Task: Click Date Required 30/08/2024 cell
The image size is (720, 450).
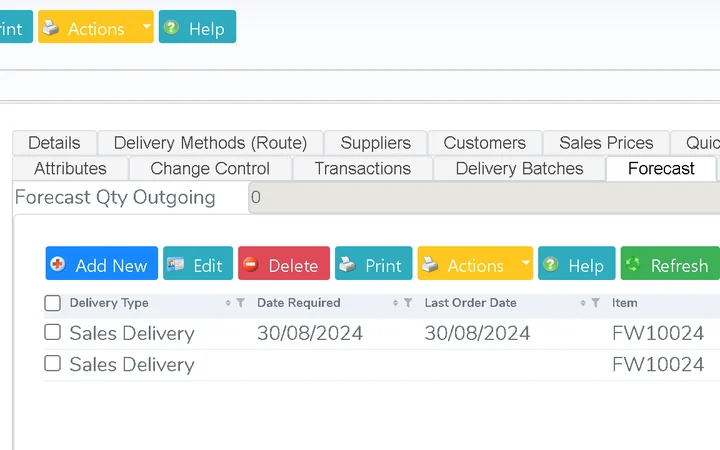Action: (310, 333)
